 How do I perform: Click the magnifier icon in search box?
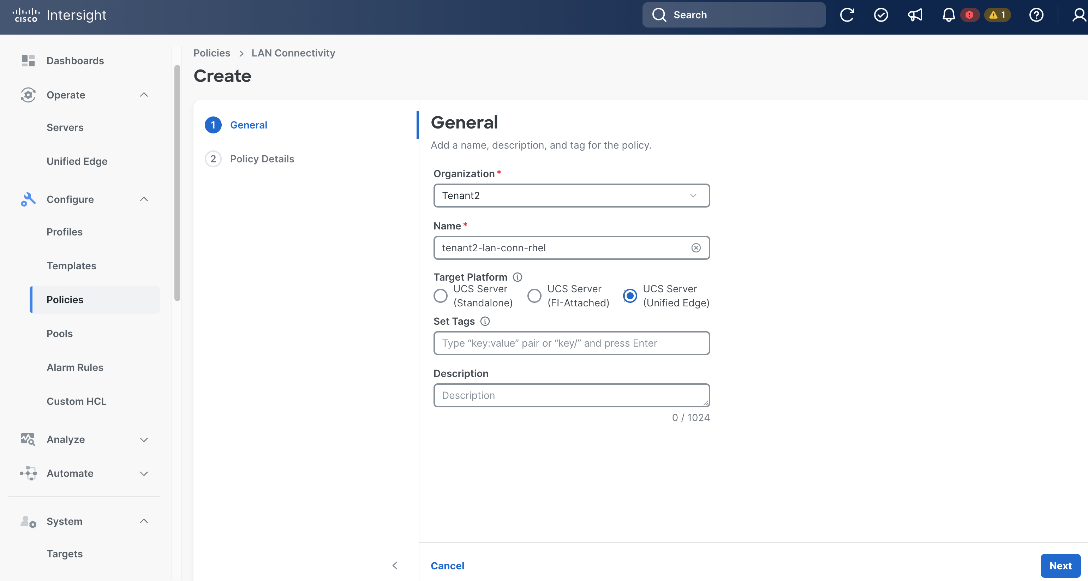click(659, 15)
